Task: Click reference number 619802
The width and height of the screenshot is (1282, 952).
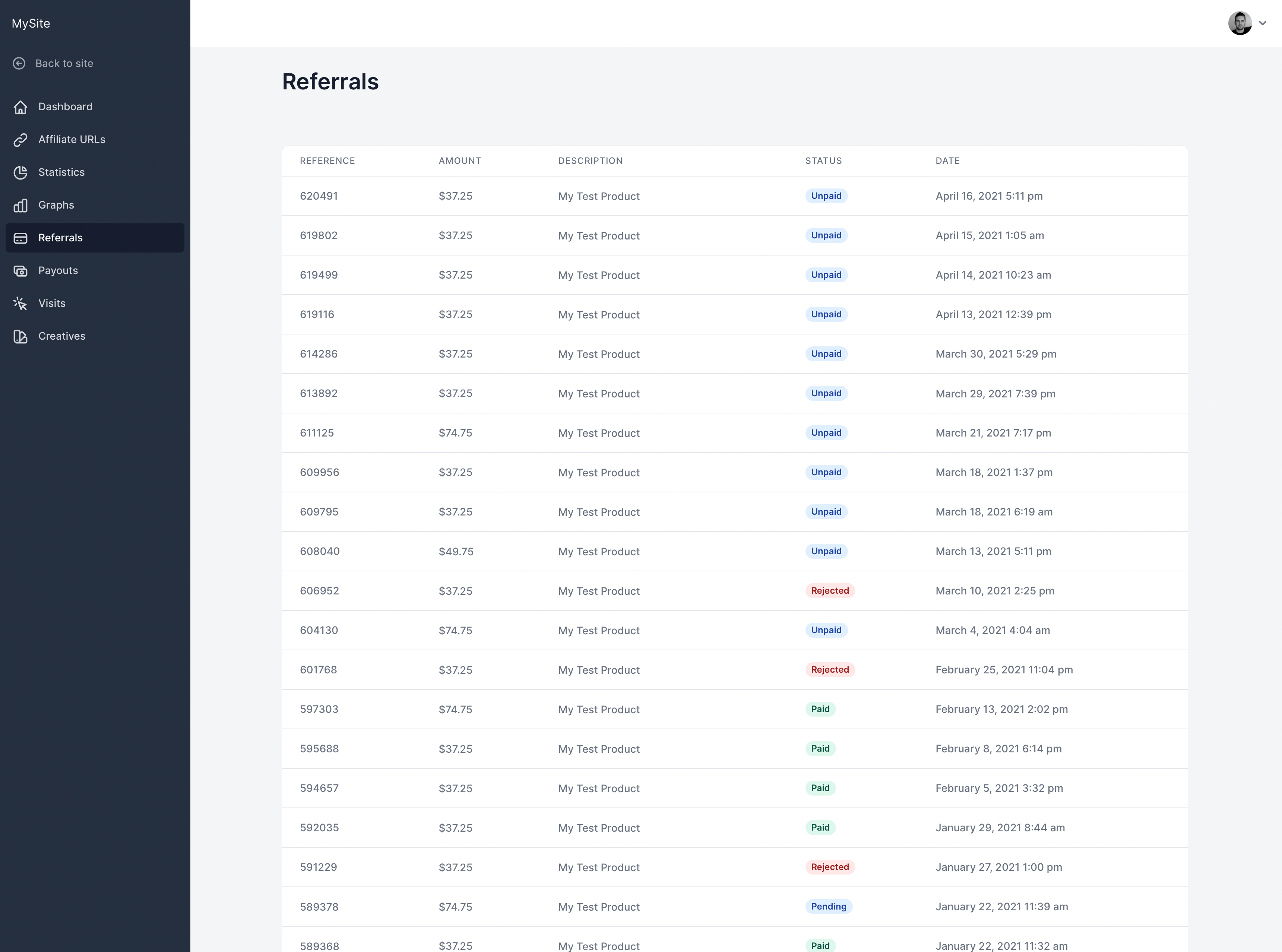Action: (x=319, y=236)
